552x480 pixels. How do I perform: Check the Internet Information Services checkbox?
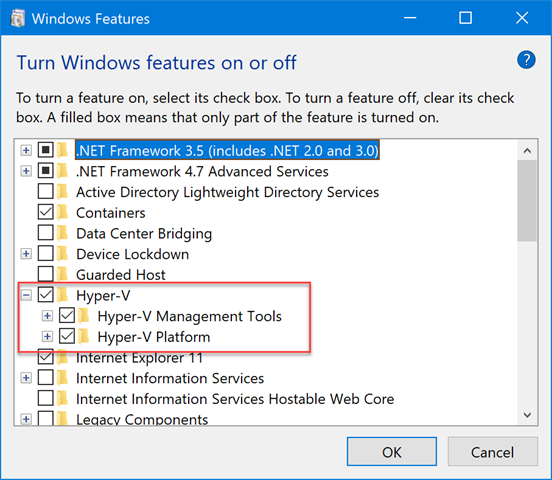point(46,378)
